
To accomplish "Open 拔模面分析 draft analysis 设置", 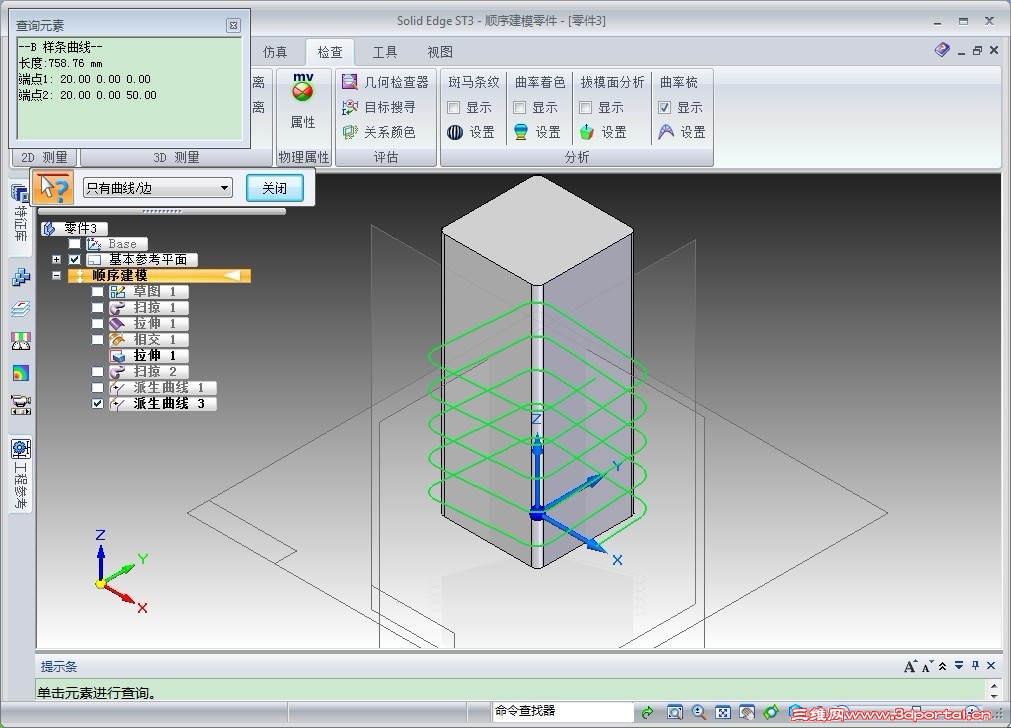I will [x=603, y=132].
